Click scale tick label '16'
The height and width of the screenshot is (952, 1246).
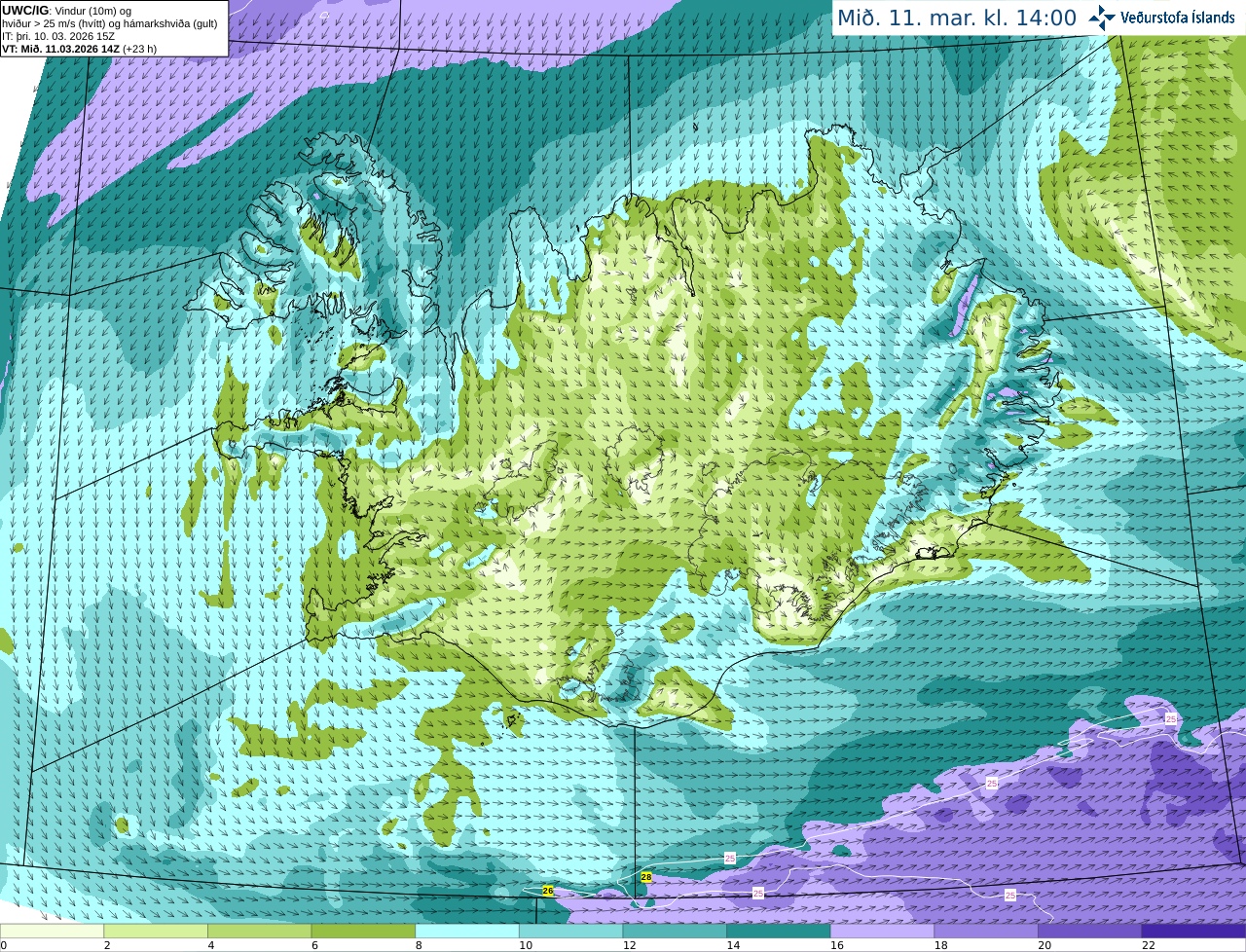(837, 945)
